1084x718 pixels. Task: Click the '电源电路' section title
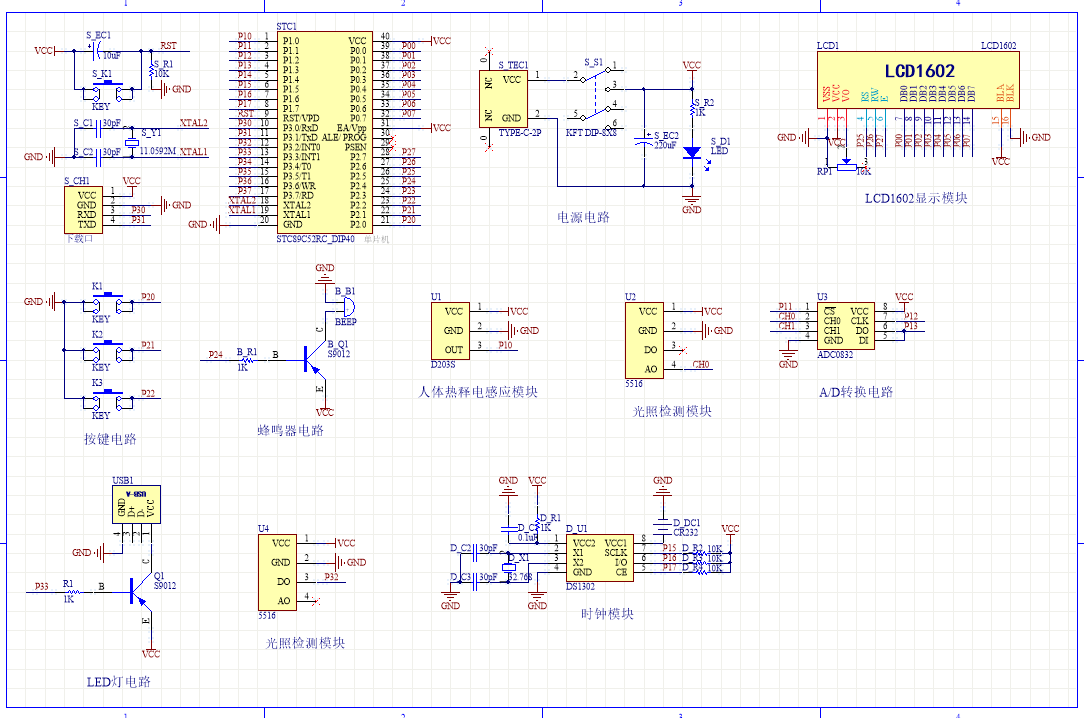point(583,217)
